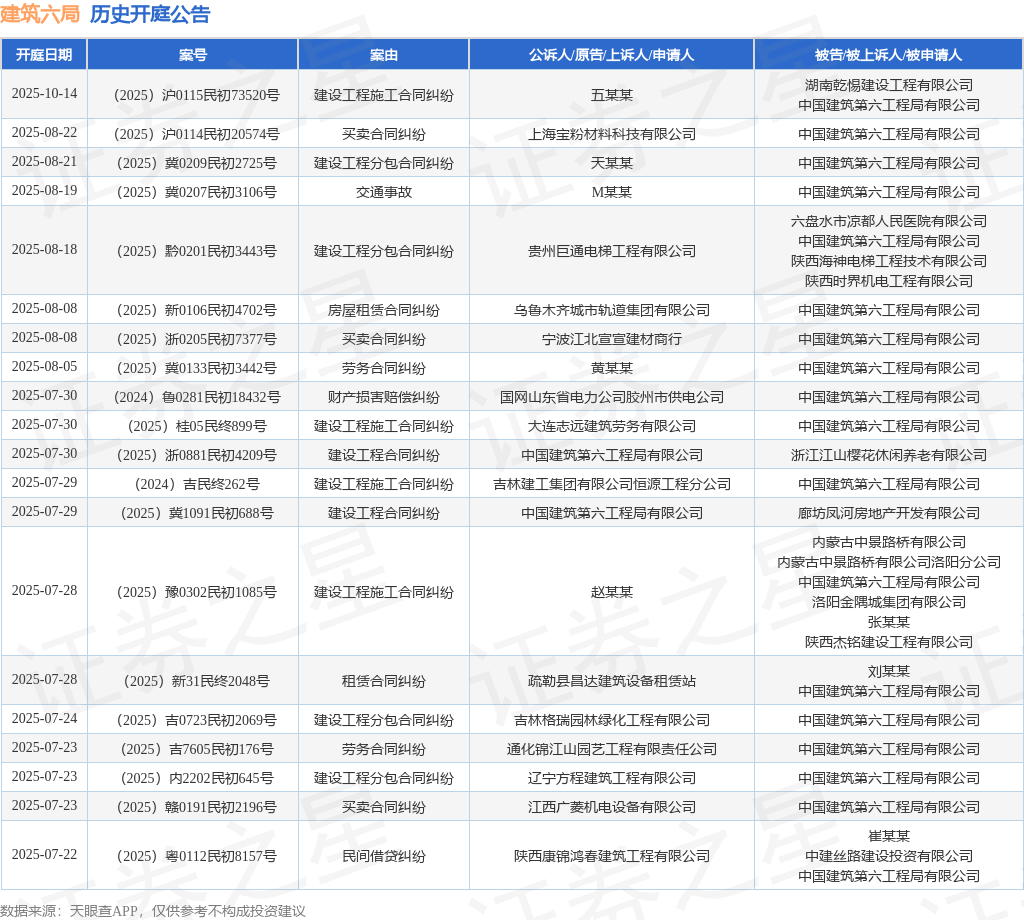Select case number (2025)黔0201民初3443号

(197, 251)
